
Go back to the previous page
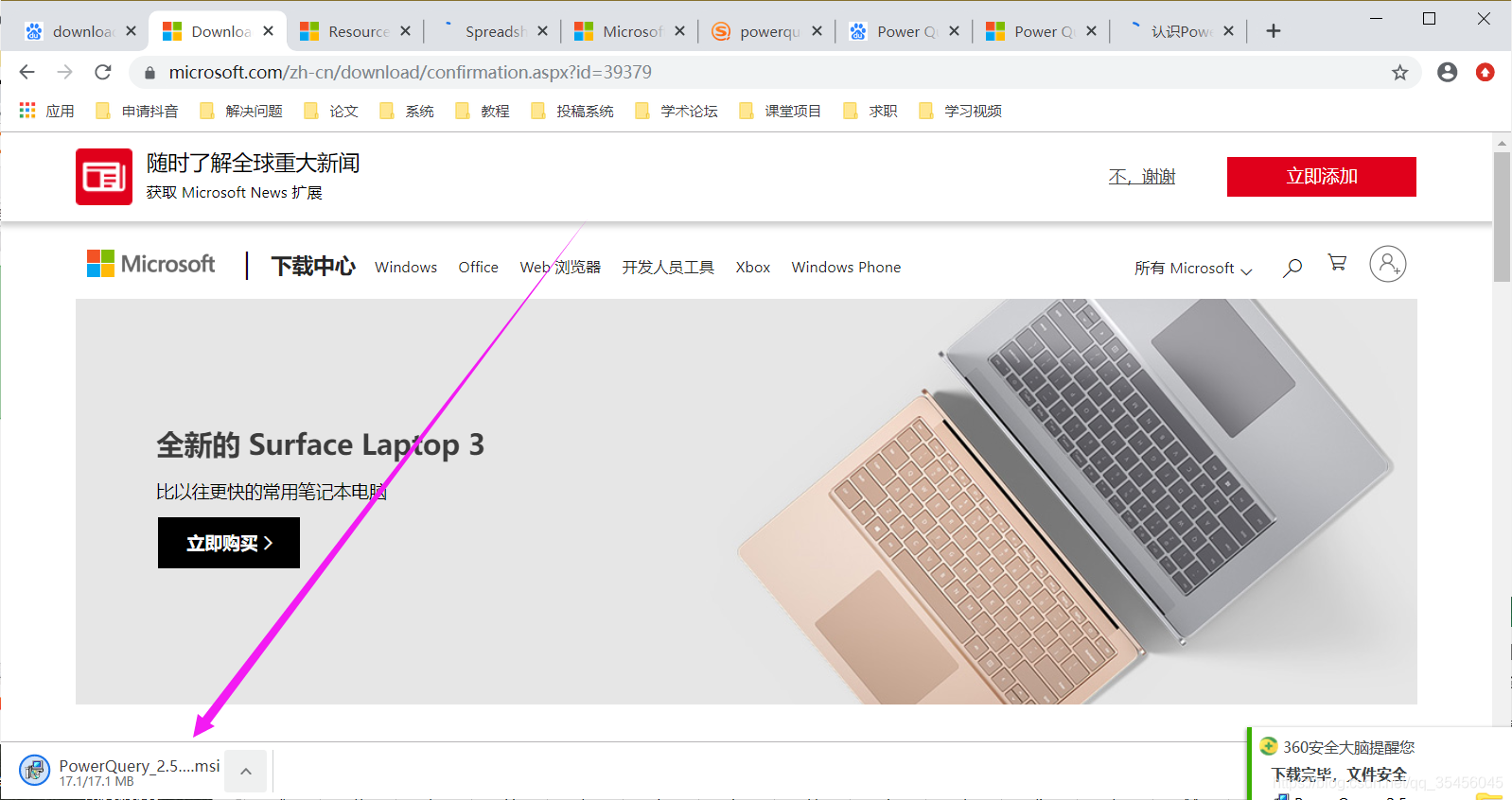coord(27,72)
